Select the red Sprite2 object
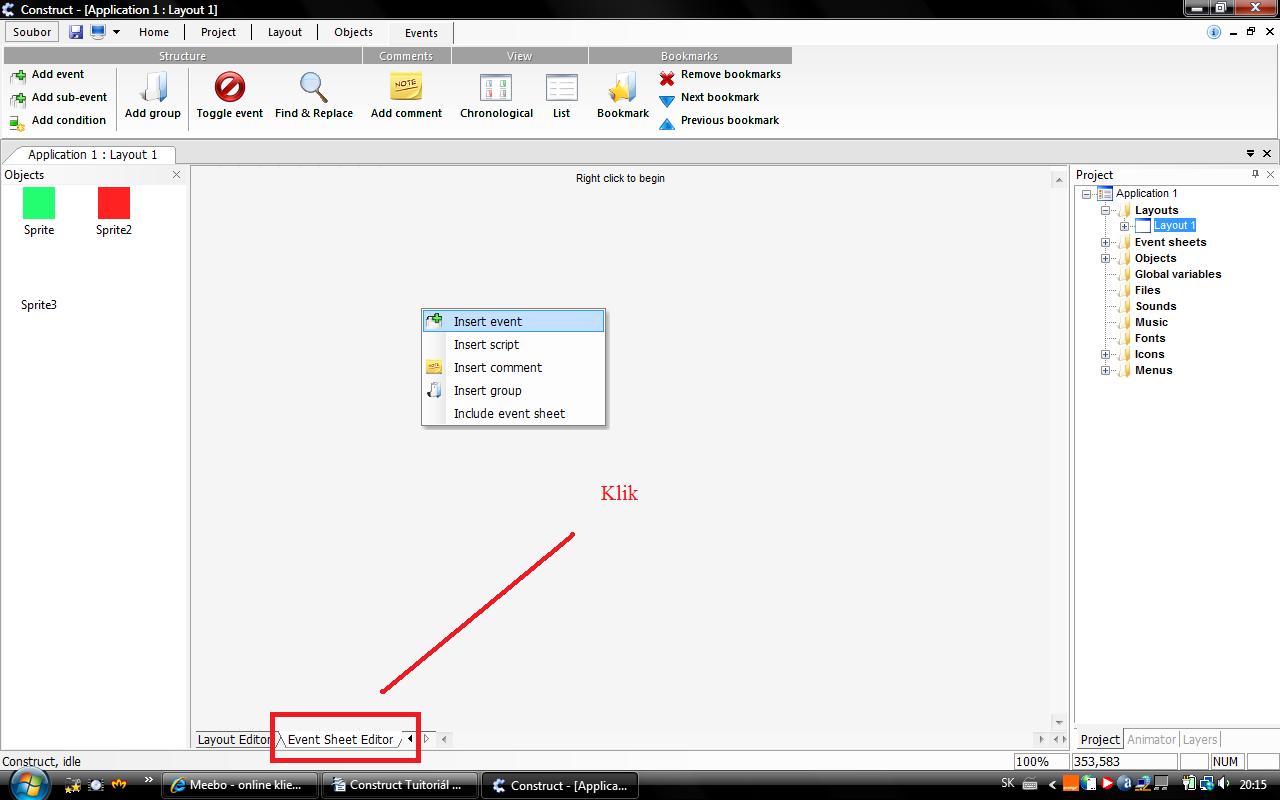 [114, 203]
